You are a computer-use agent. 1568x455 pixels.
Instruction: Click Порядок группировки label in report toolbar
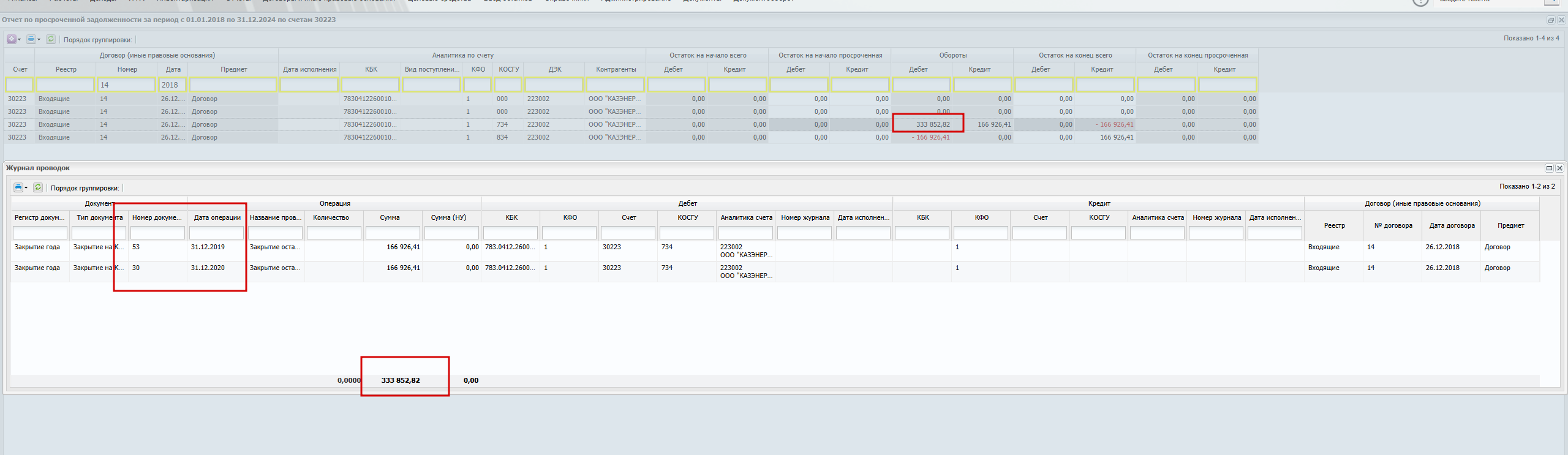click(98, 40)
